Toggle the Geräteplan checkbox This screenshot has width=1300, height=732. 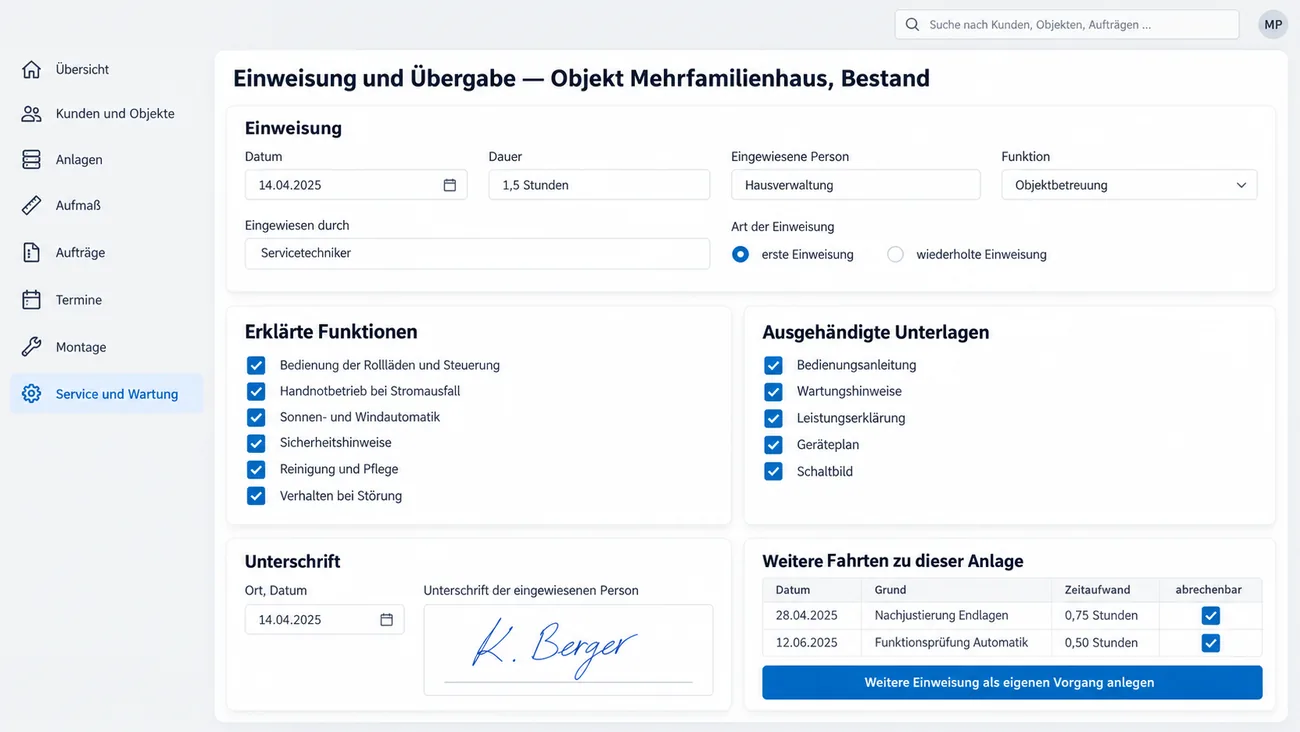[773, 445]
